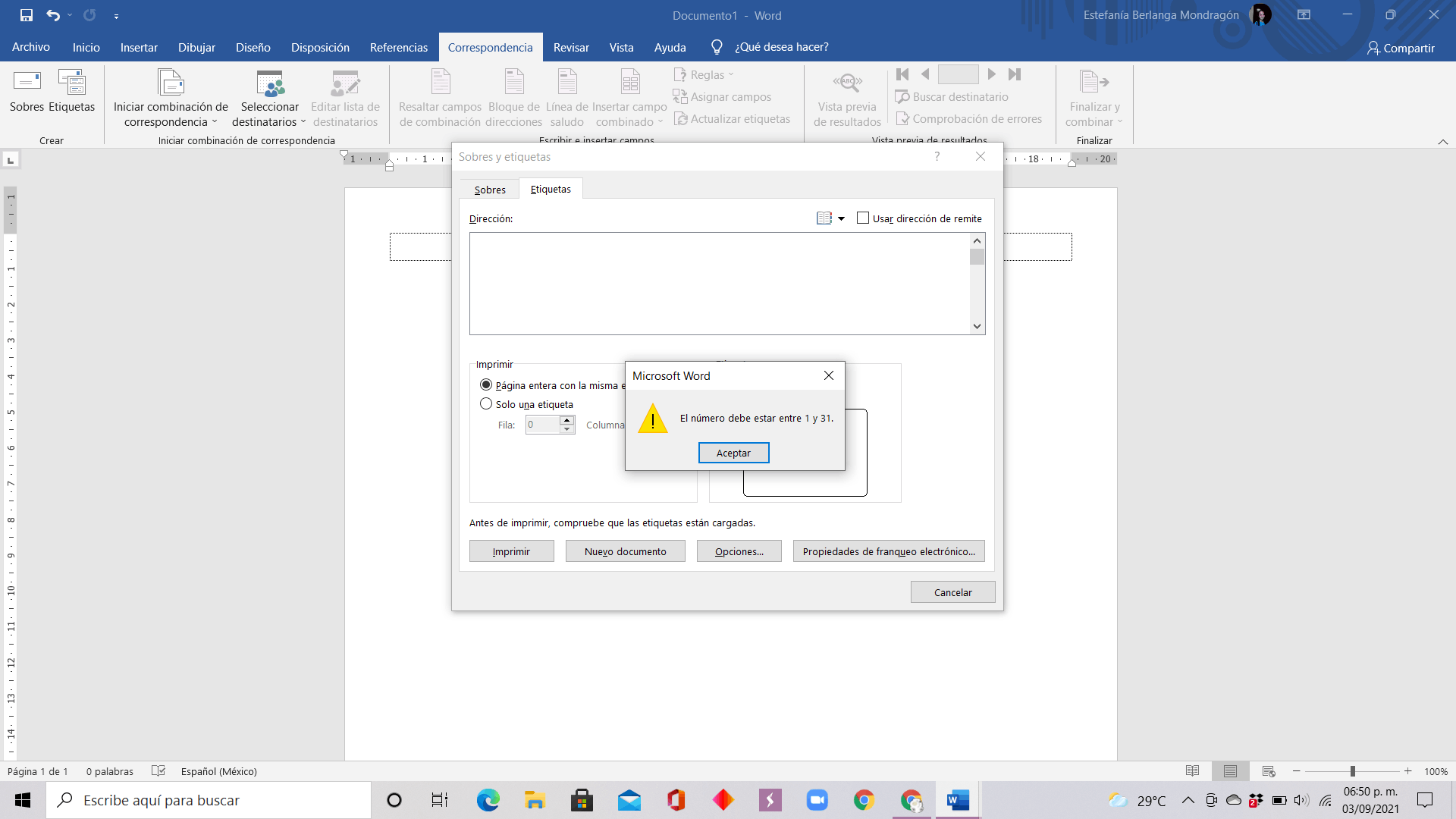The width and height of the screenshot is (1456, 819).
Task: Click the Seleccionar destinatarios icon
Action: coord(270,83)
